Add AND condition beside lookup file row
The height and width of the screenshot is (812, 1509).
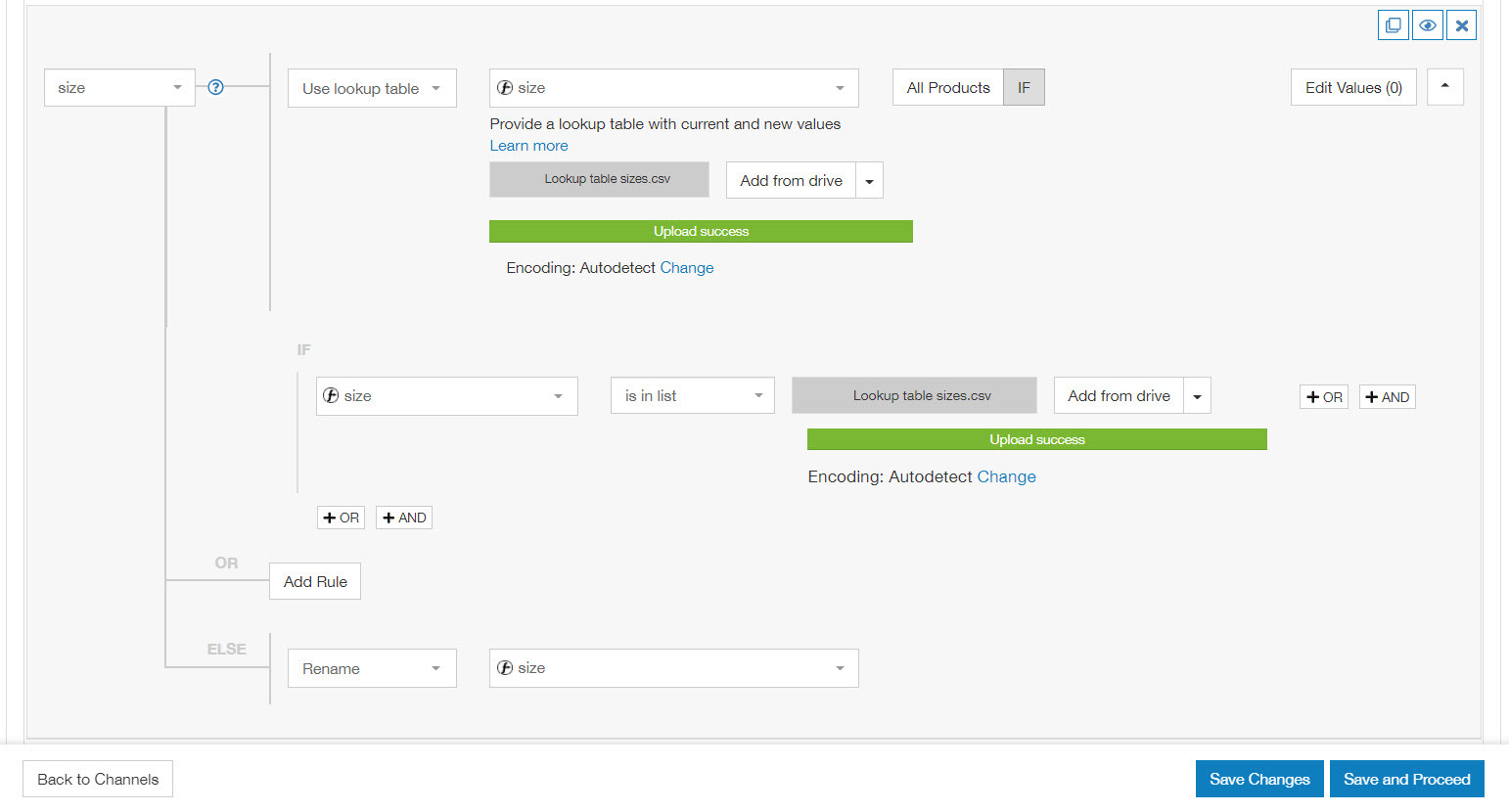(x=1388, y=397)
